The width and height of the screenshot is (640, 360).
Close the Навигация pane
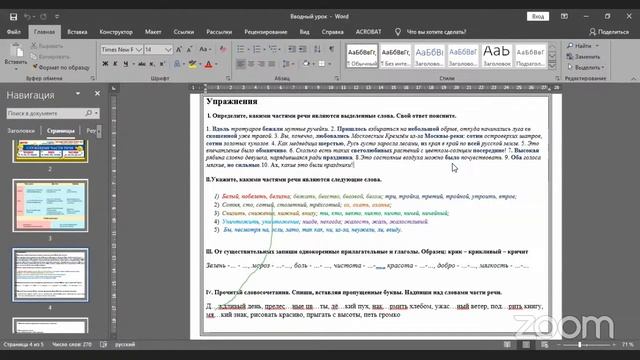tap(97, 93)
